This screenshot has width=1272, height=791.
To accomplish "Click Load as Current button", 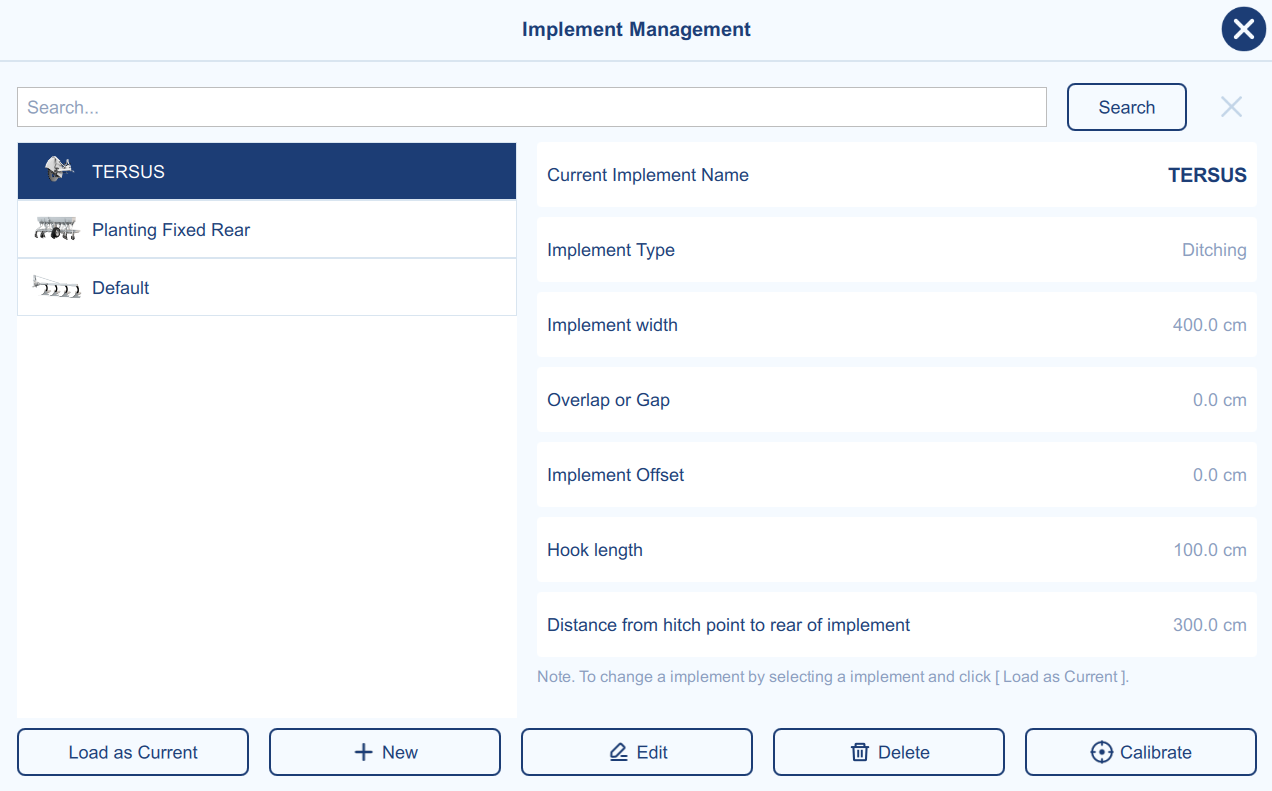I will (x=133, y=752).
